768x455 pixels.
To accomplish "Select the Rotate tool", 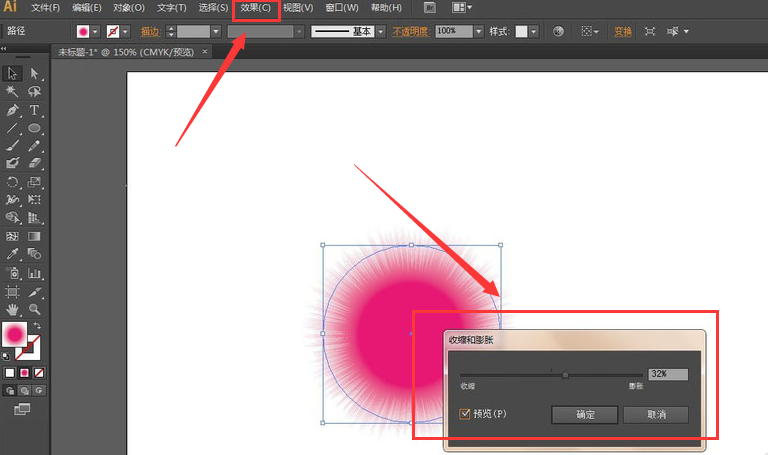I will 12,182.
